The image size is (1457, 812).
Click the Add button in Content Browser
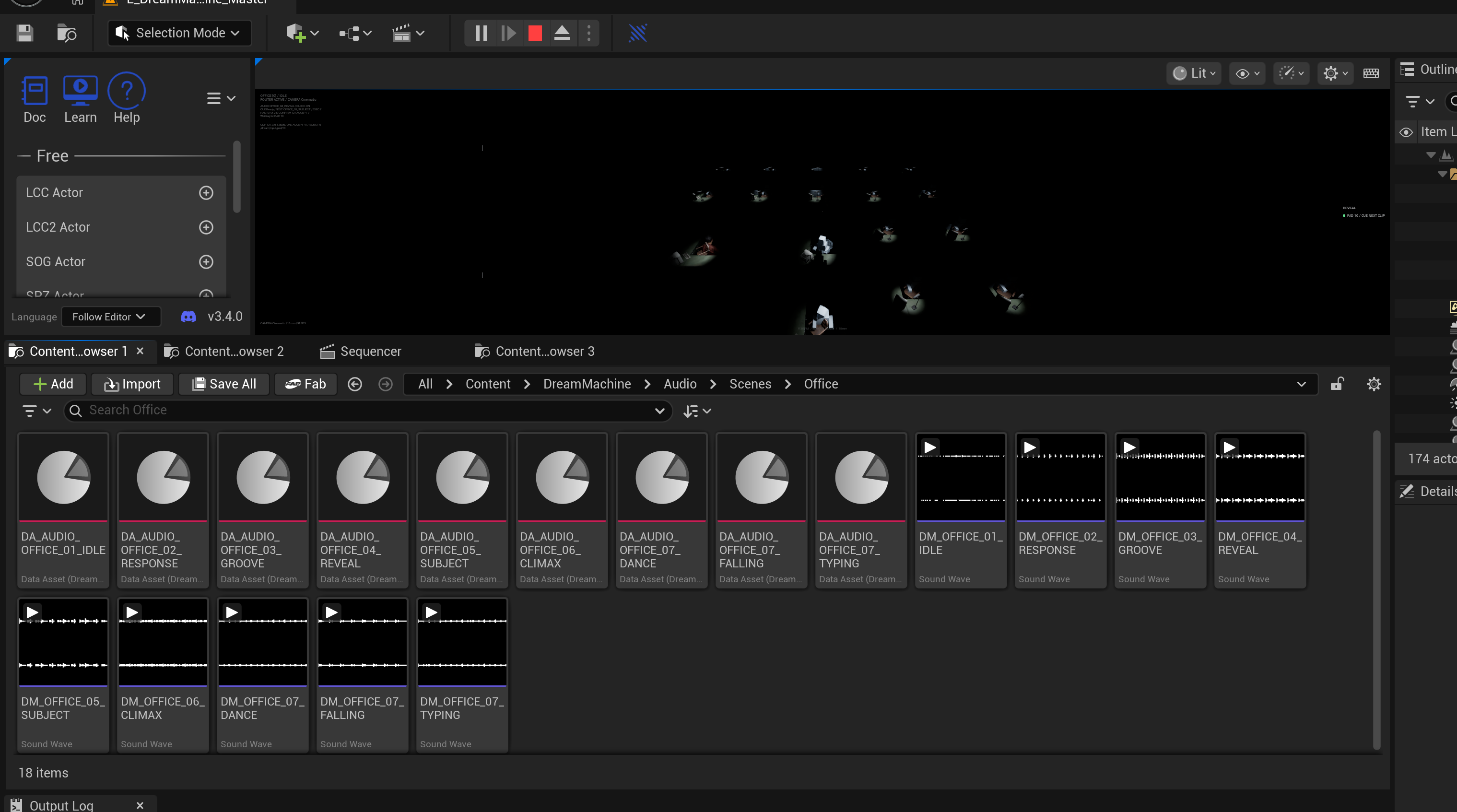click(53, 385)
